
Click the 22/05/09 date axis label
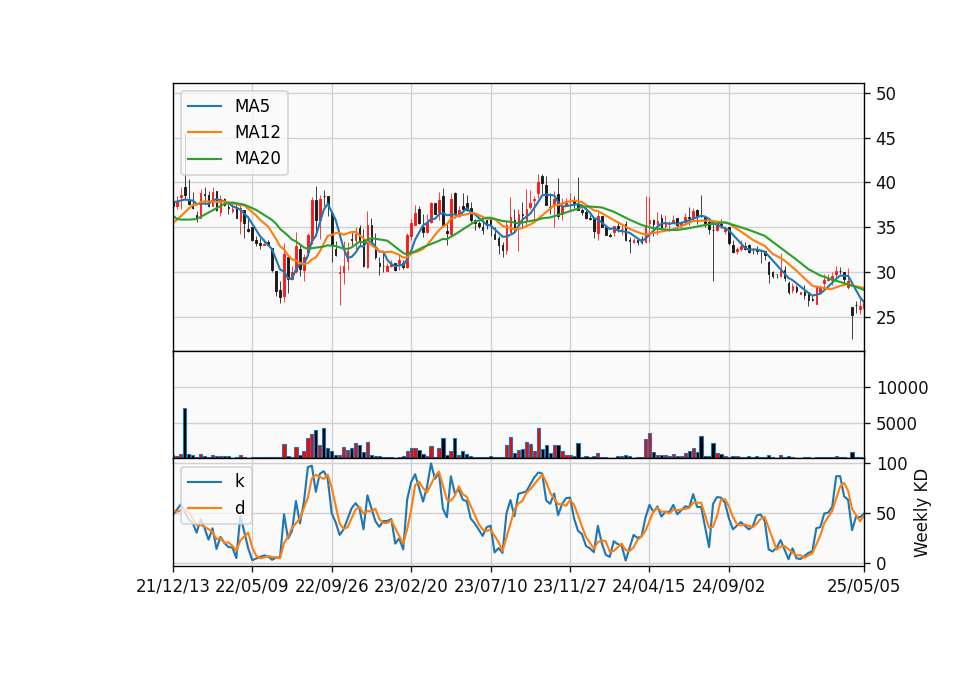tap(252, 586)
